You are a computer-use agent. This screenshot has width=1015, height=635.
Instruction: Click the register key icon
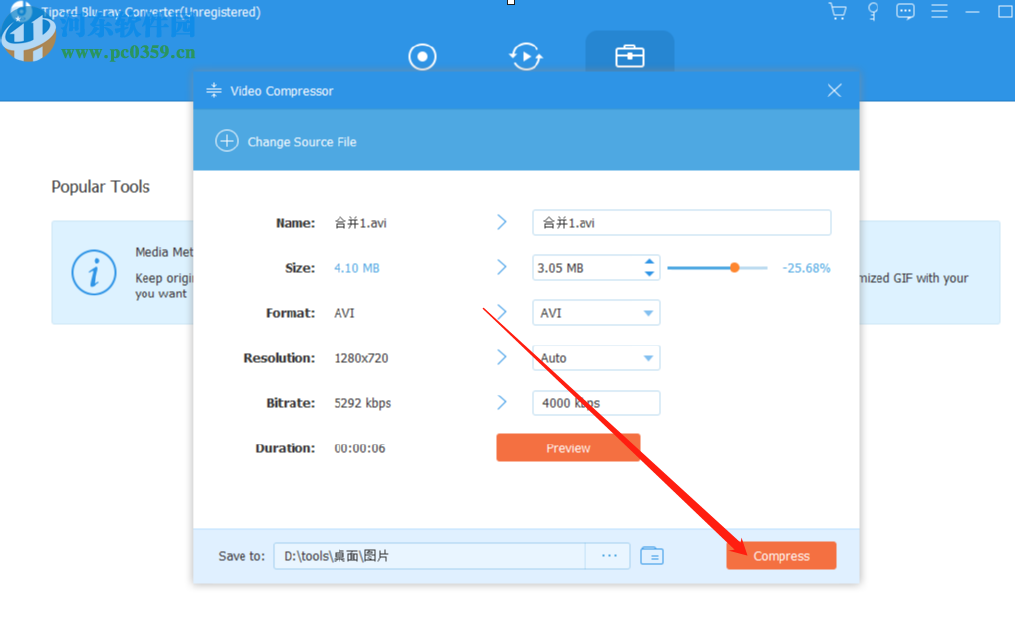click(873, 12)
